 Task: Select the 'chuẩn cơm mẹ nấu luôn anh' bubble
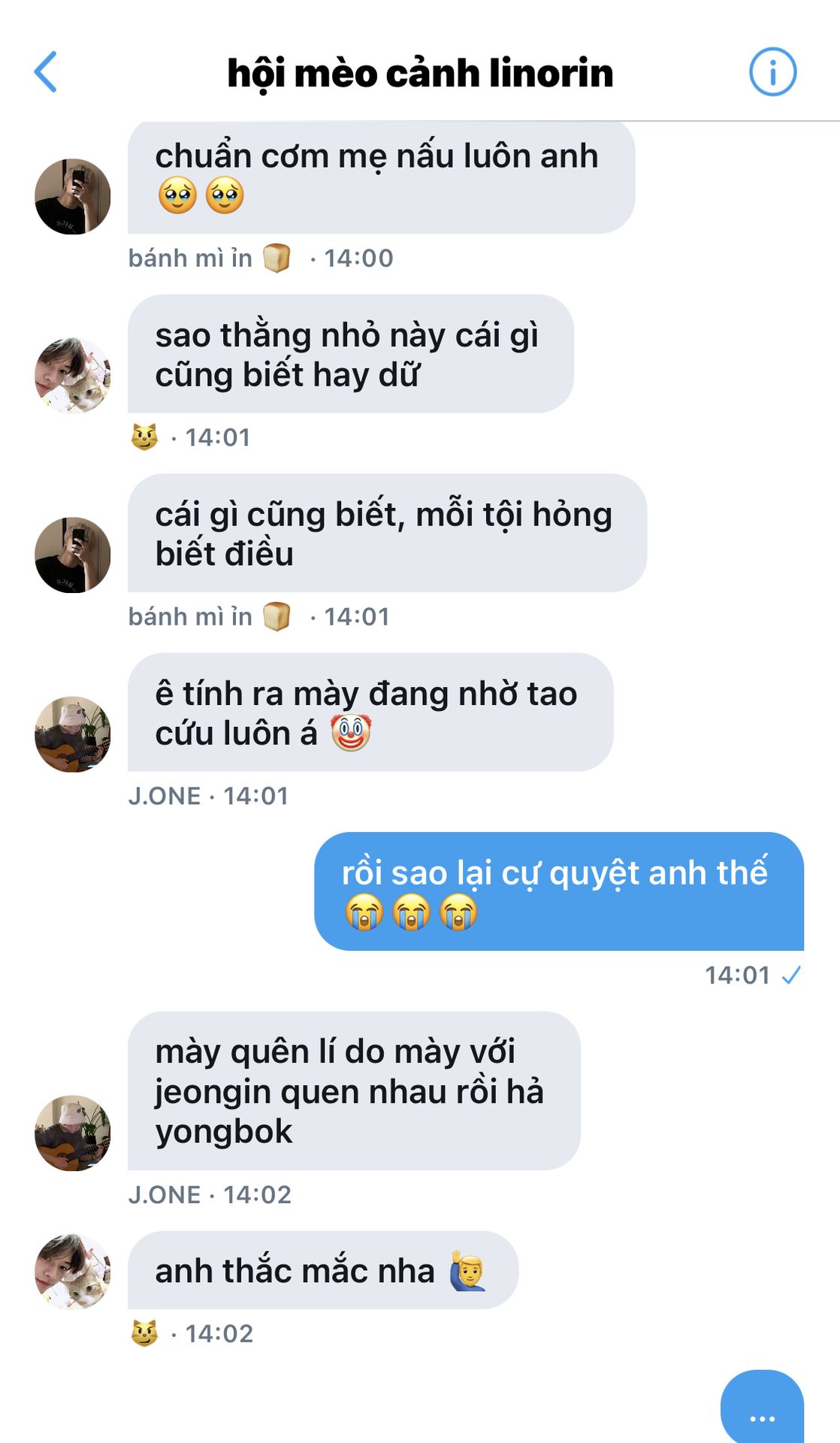[x=381, y=177]
